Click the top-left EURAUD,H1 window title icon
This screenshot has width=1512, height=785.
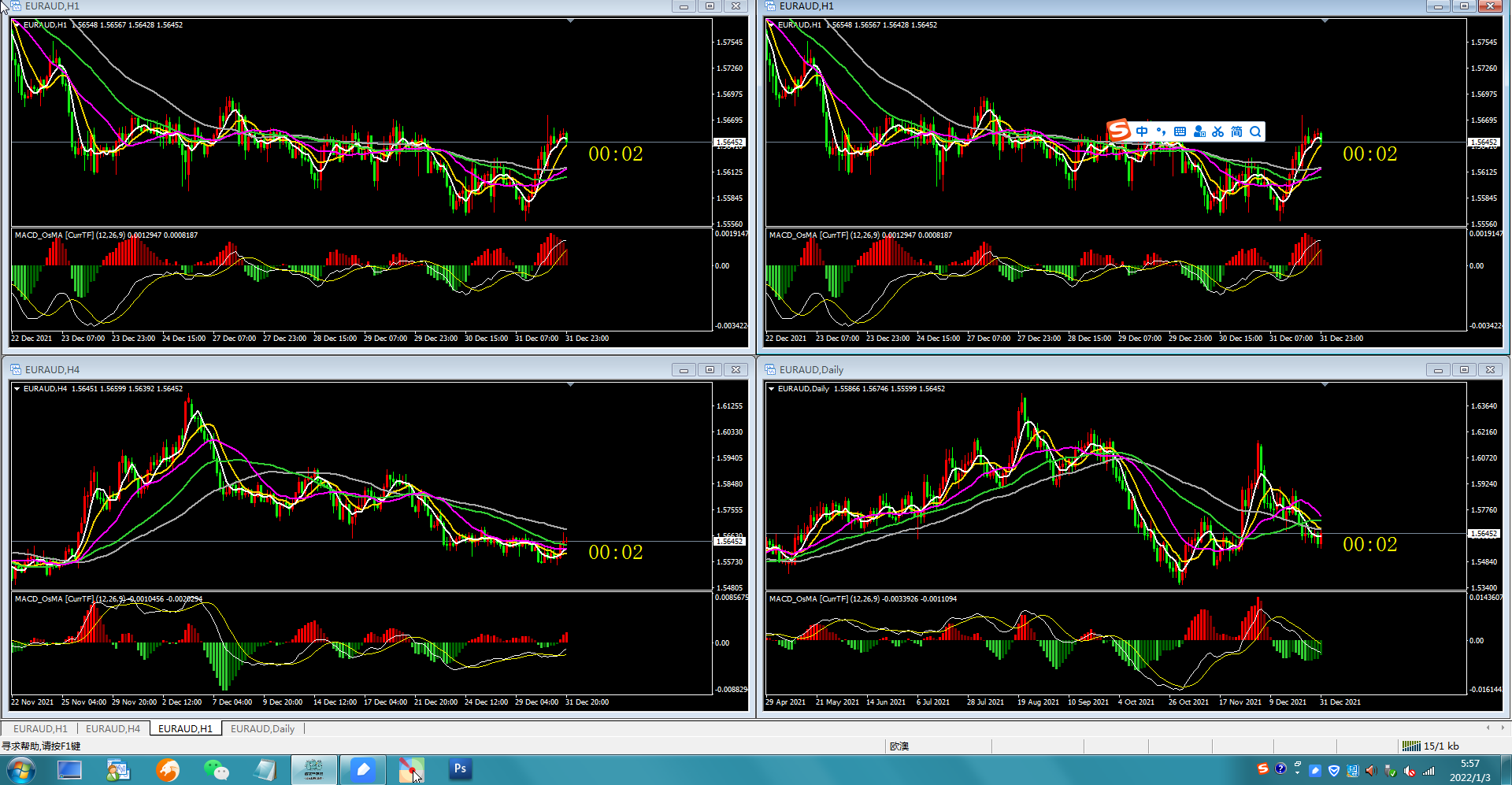[x=16, y=6]
